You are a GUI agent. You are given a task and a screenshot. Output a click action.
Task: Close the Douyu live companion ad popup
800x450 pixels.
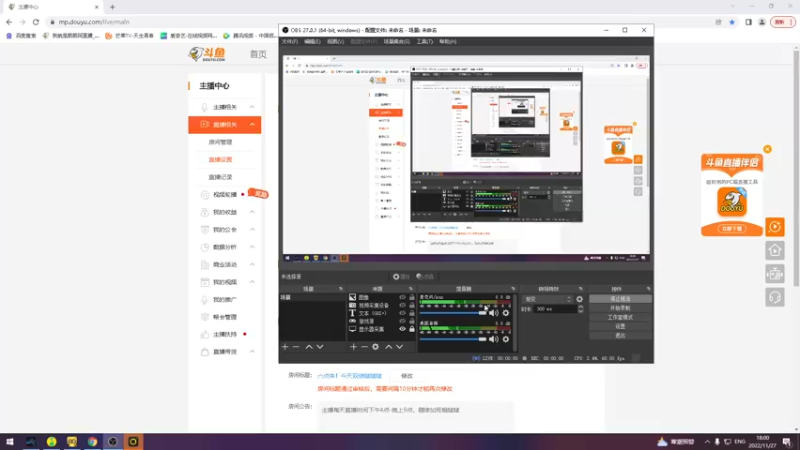(767, 149)
